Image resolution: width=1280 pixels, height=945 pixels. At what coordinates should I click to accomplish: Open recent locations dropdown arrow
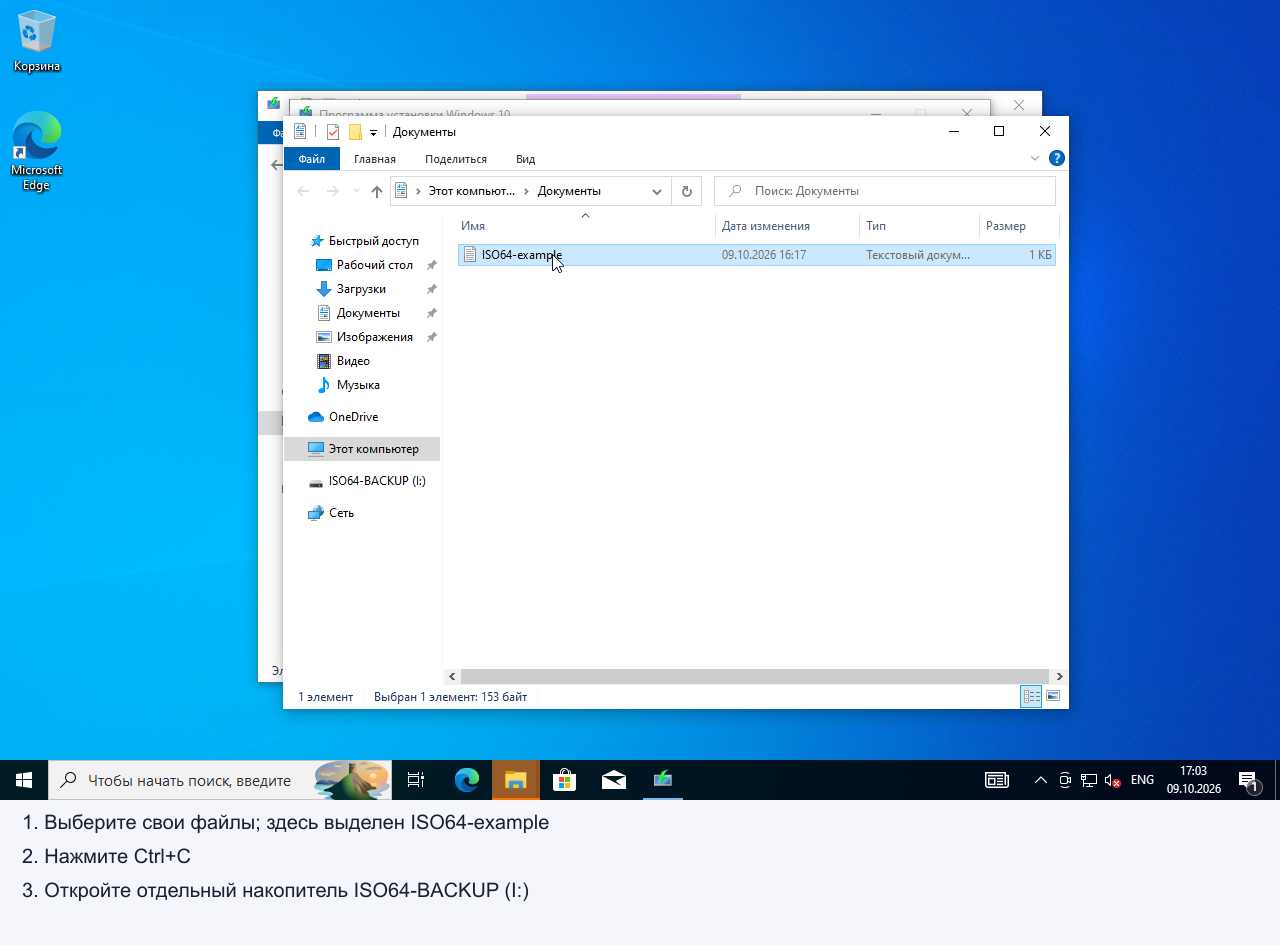[x=356, y=191]
